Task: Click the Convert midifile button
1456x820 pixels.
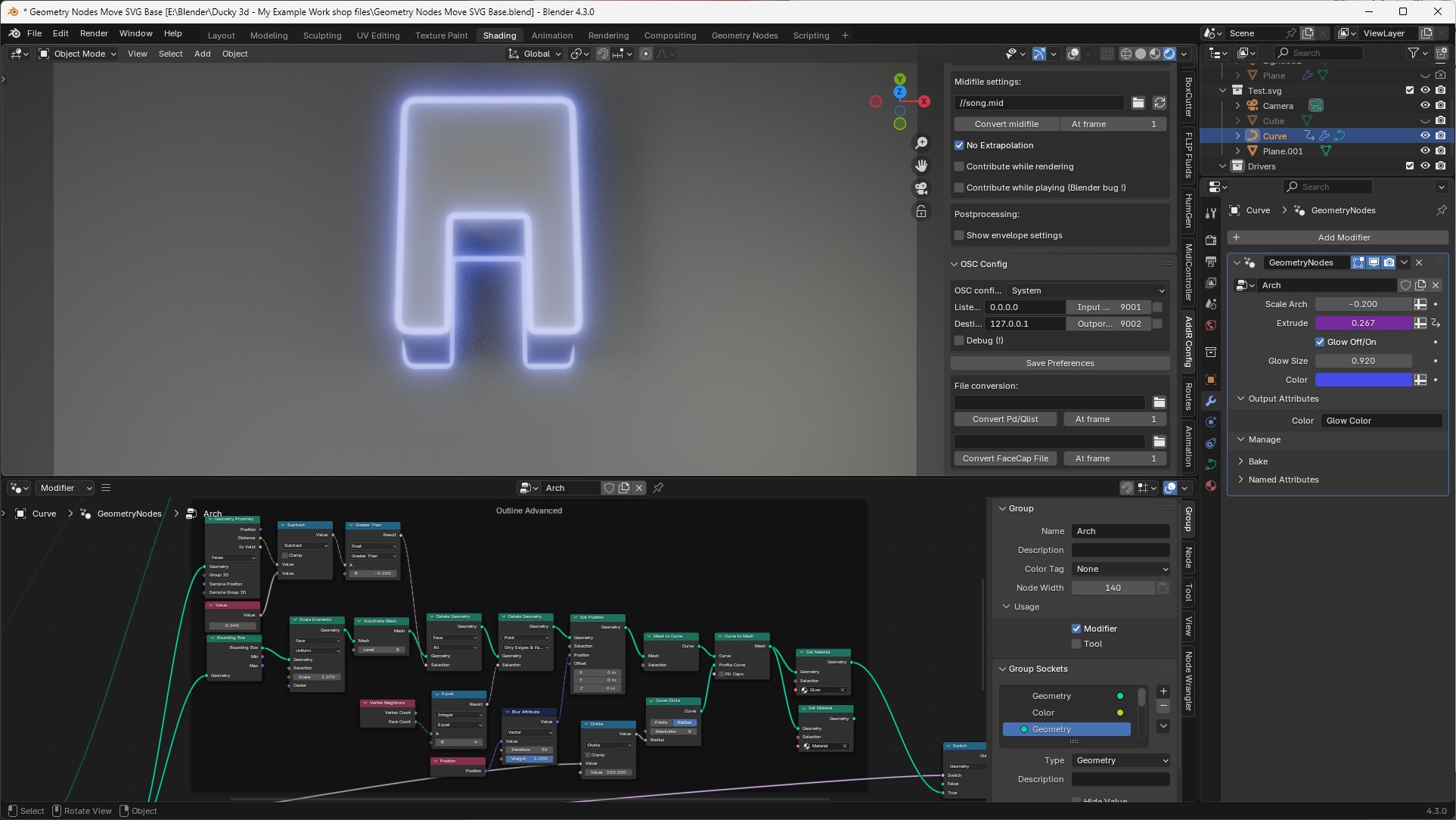Action: 1006,124
